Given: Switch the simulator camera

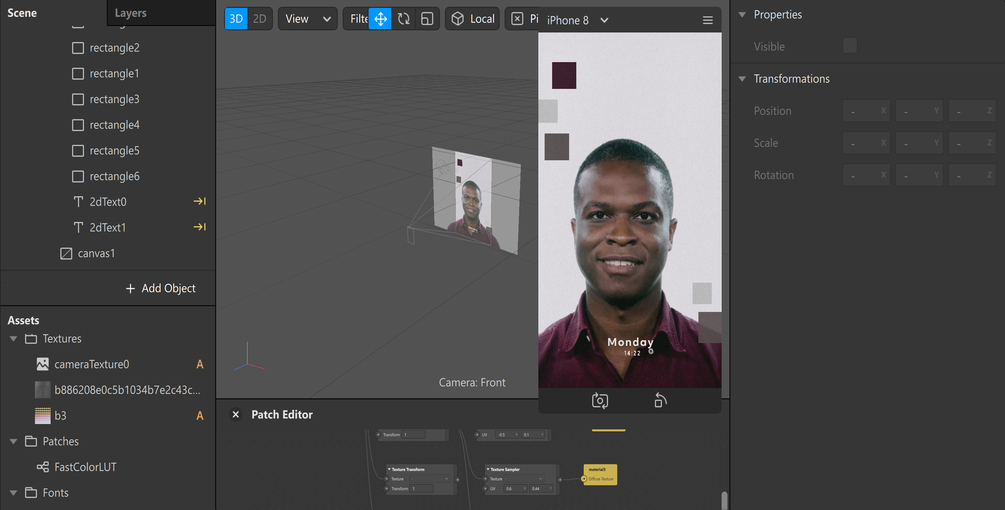Looking at the screenshot, I should click(x=600, y=401).
